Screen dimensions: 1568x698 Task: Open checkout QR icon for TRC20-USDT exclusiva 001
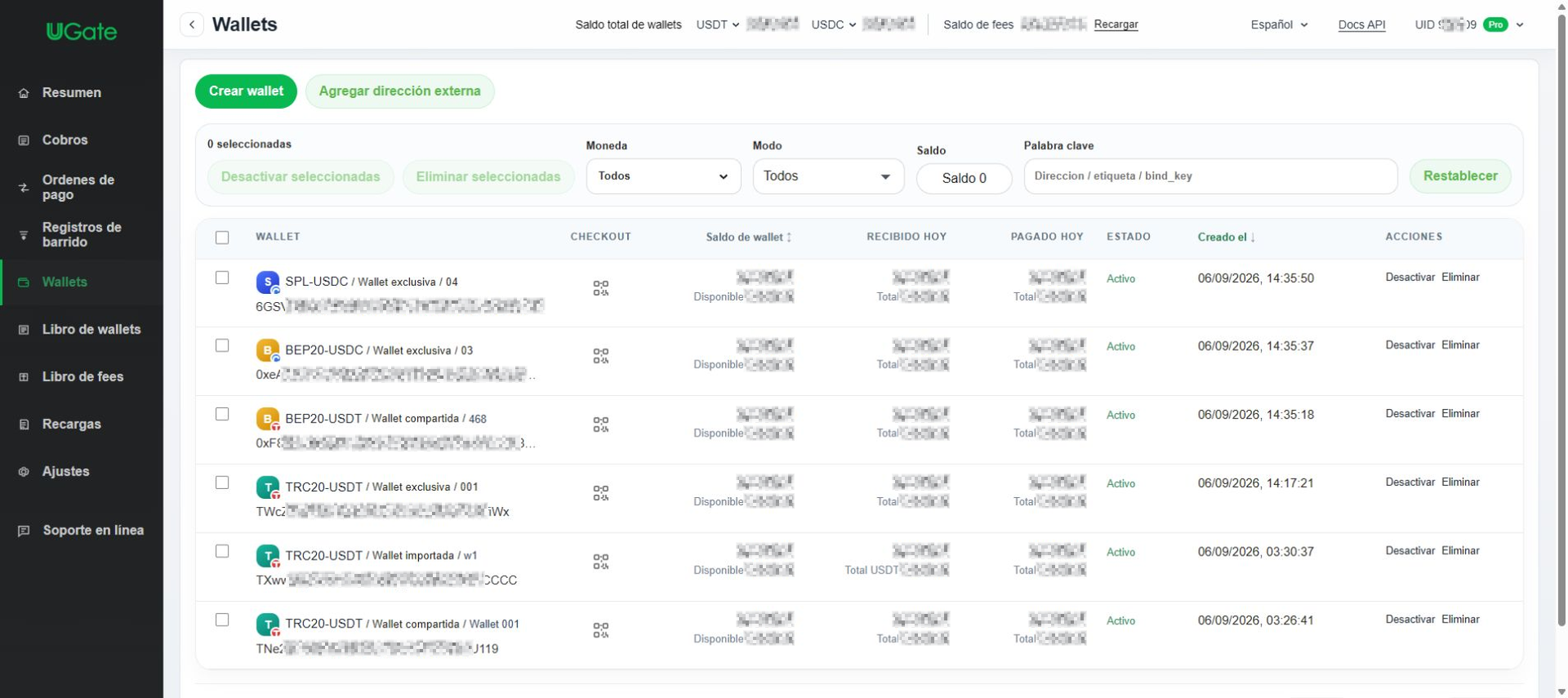tap(601, 493)
